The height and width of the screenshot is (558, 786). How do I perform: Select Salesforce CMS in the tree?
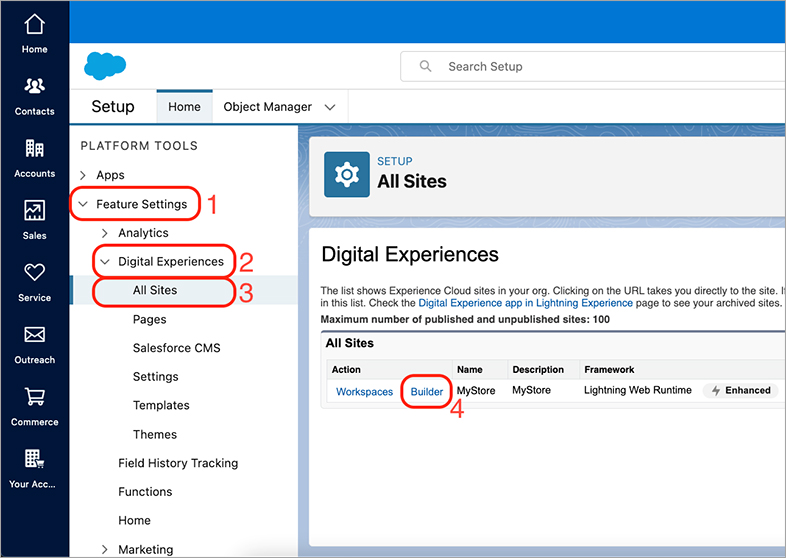click(176, 348)
